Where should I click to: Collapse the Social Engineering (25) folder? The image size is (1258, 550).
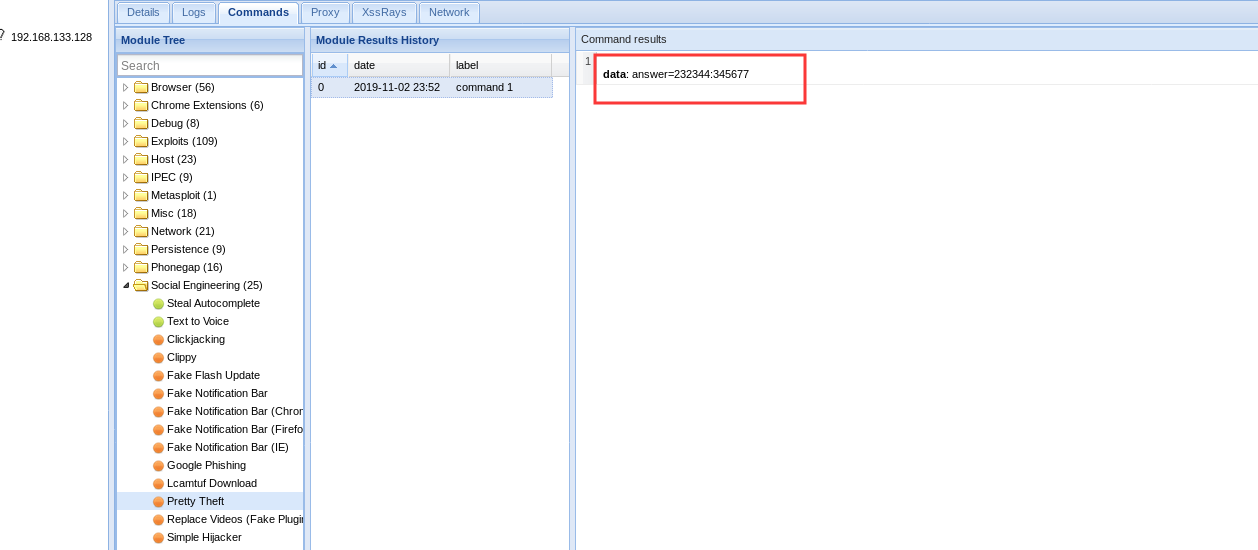tap(126, 285)
